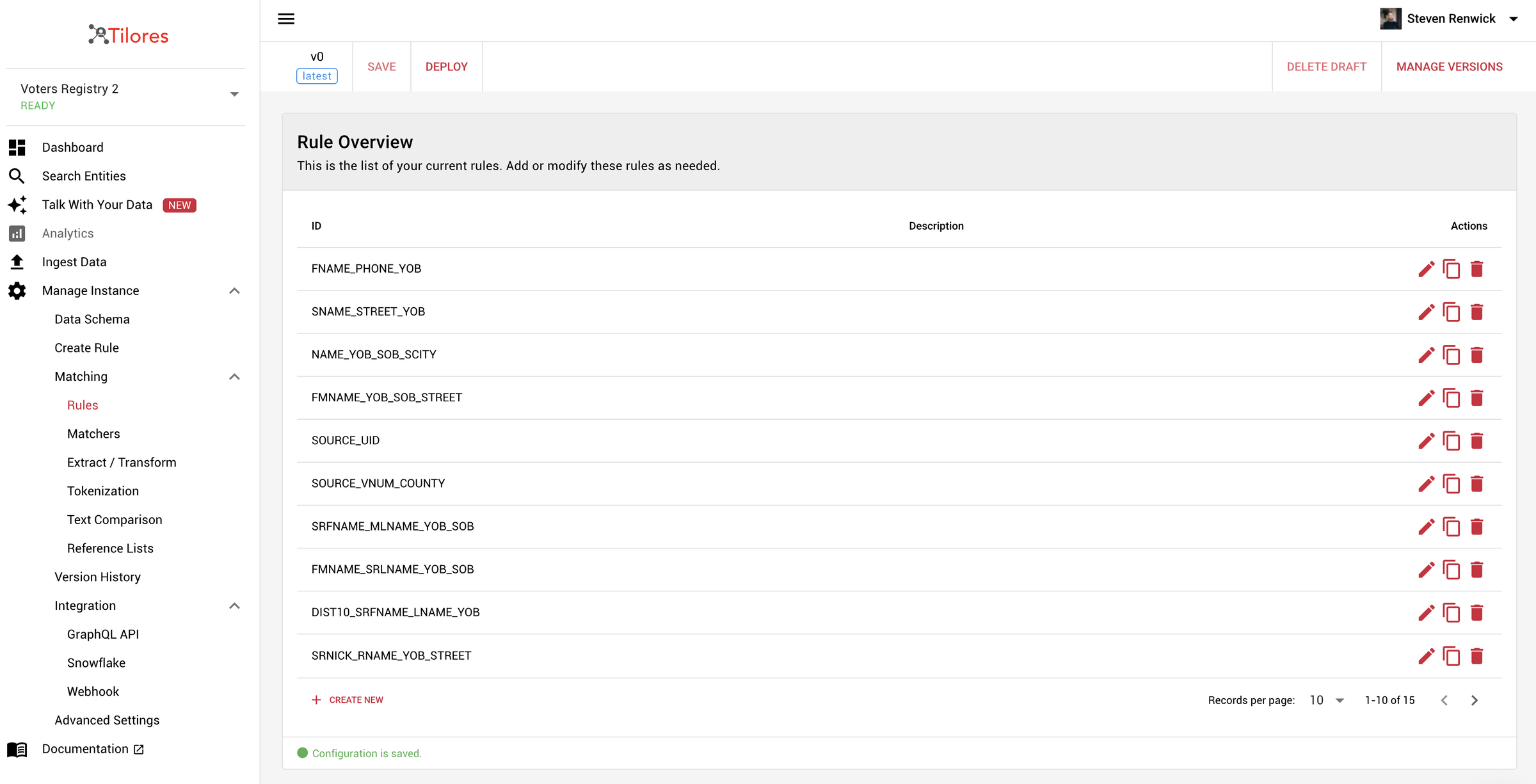The height and width of the screenshot is (784, 1536).
Task: Edit the FNAME_PHONE_YOB rule
Action: pos(1426,269)
